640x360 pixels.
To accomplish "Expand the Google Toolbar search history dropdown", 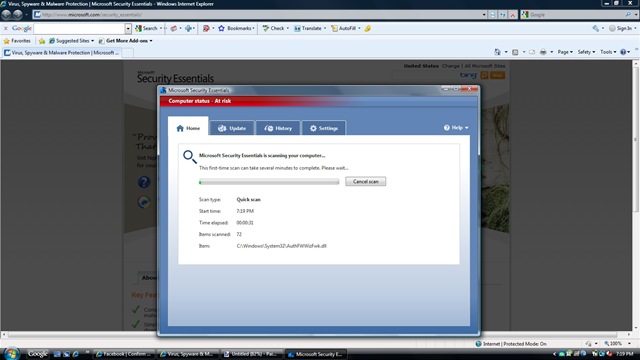I will coord(128,29).
